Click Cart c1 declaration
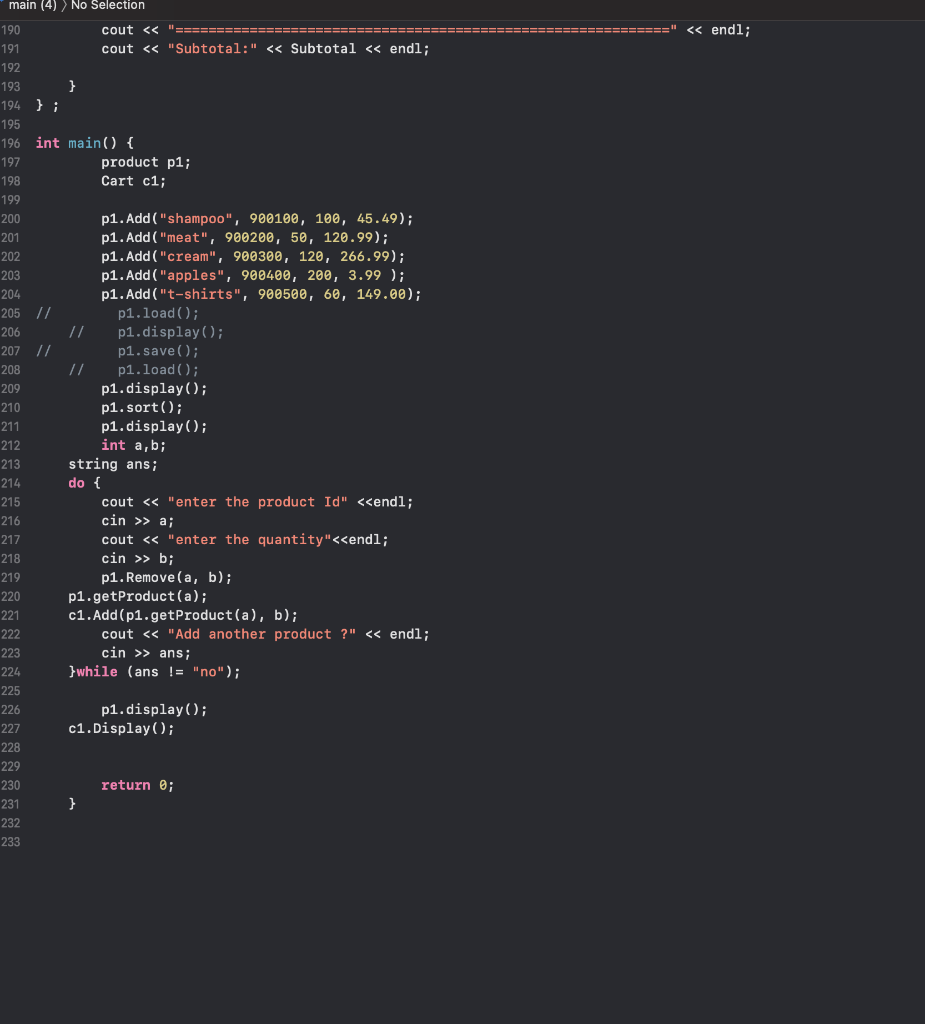 (133, 181)
